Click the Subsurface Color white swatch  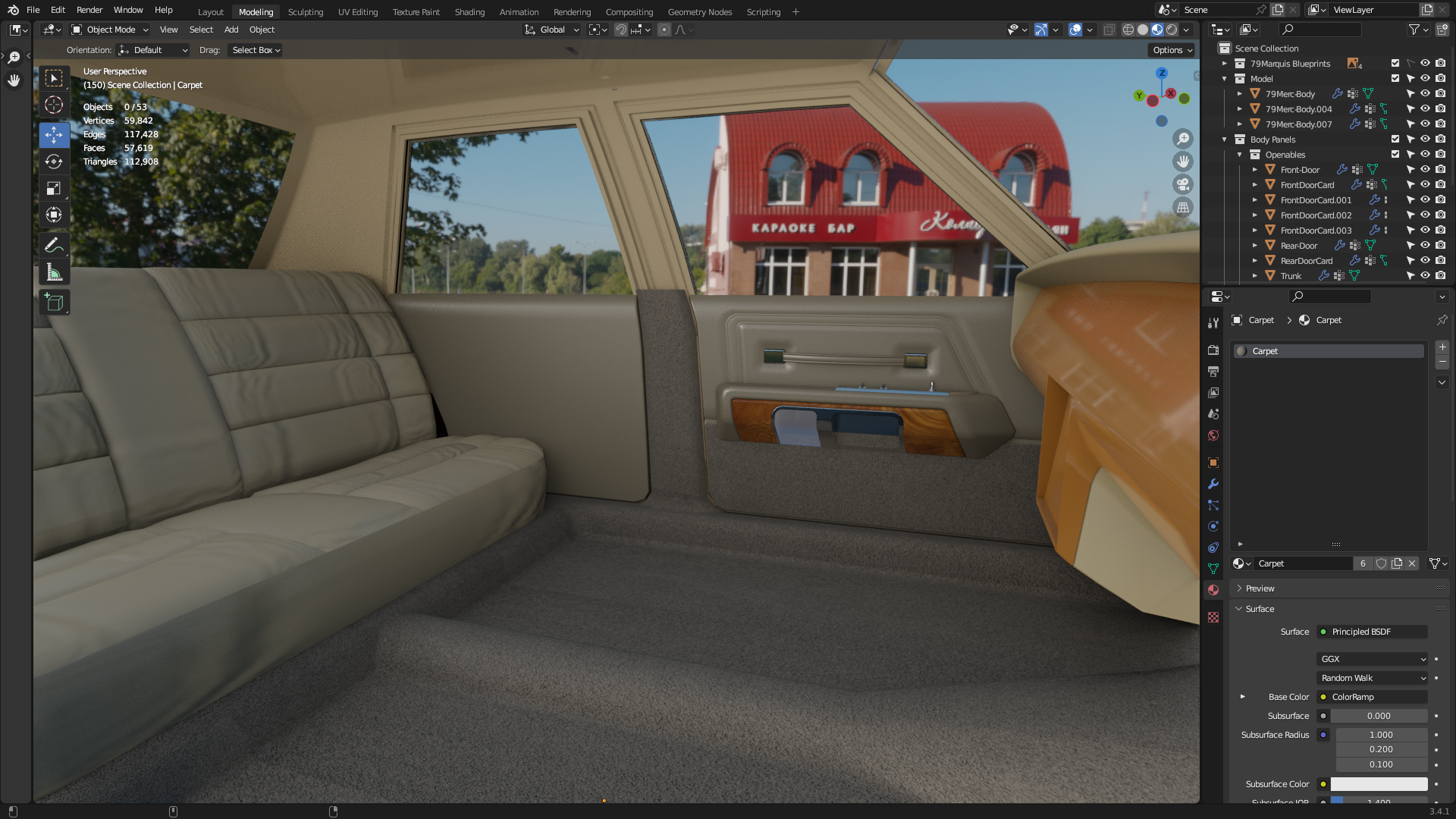coord(1379,784)
